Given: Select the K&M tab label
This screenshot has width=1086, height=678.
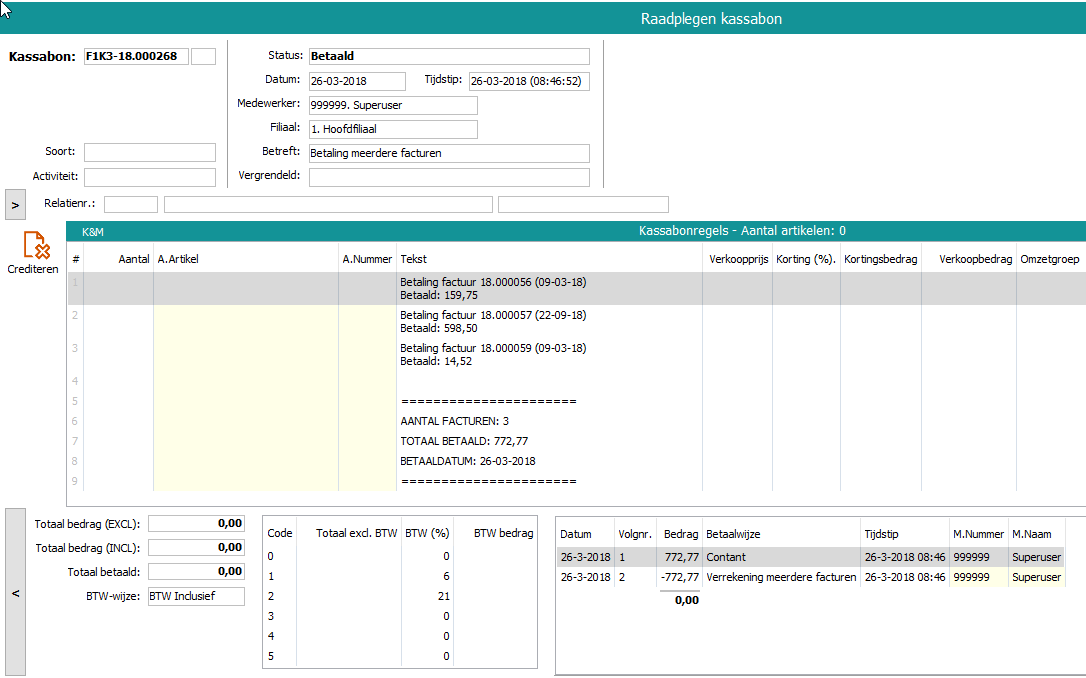Looking at the screenshot, I should click(x=93, y=231).
